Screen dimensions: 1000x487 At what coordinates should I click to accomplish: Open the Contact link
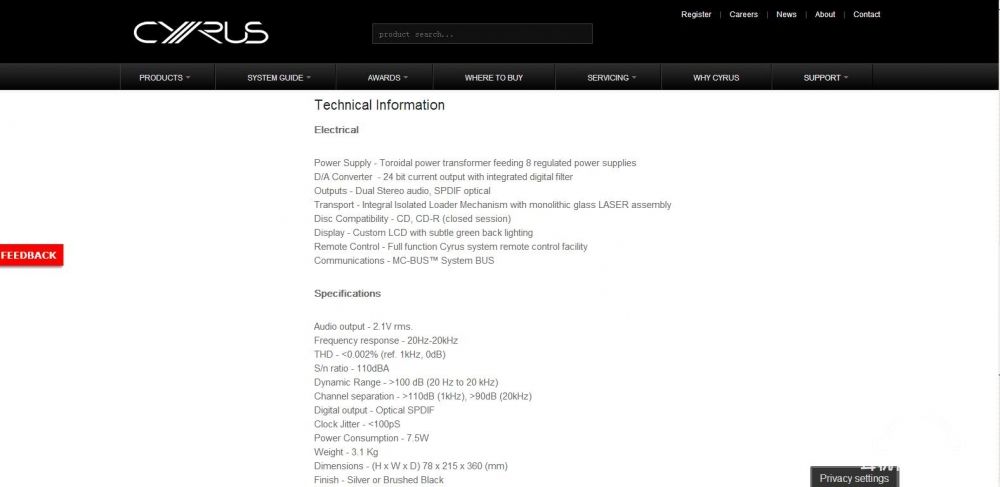(x=867, y=14)
